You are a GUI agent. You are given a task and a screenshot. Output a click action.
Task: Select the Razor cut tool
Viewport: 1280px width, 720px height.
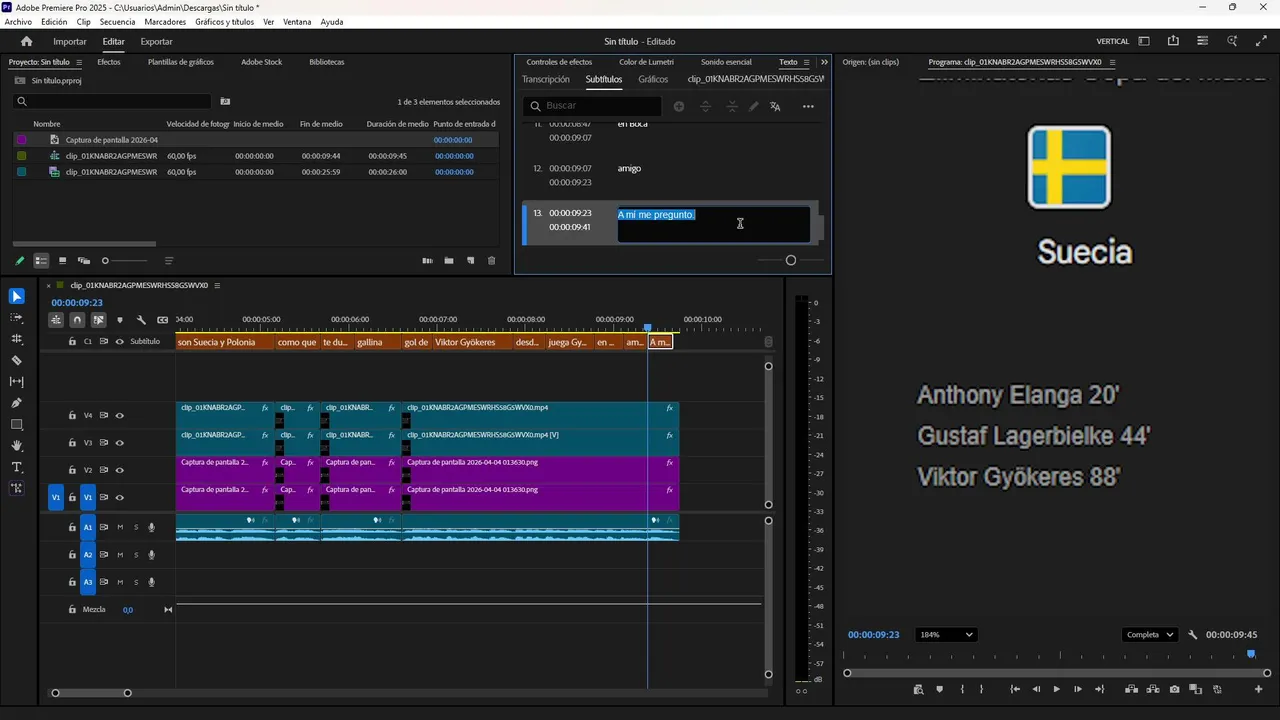(17, 360)
